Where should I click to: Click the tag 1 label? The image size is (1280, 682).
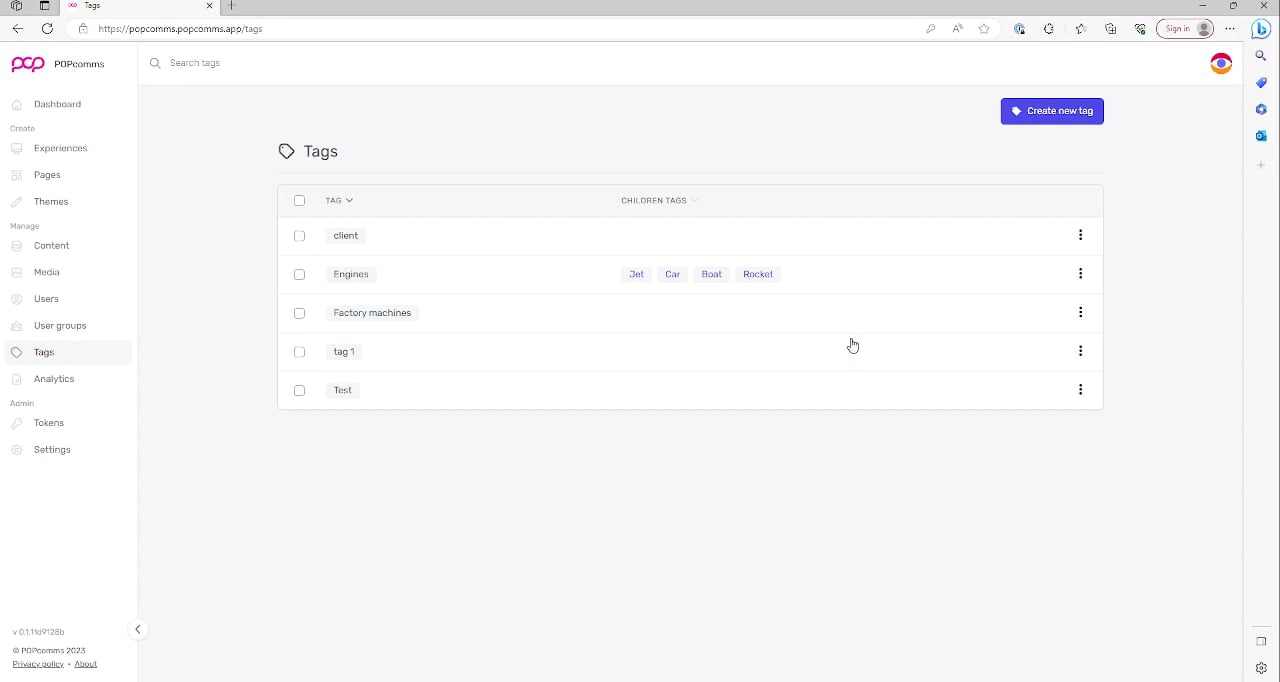[344, 352]
